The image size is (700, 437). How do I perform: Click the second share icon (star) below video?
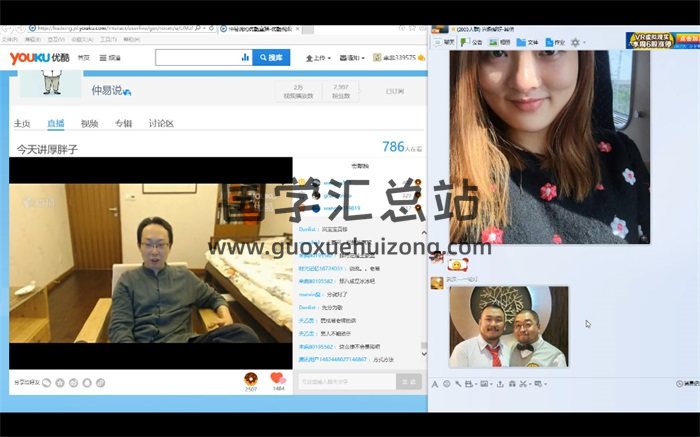tap(60, 383)
